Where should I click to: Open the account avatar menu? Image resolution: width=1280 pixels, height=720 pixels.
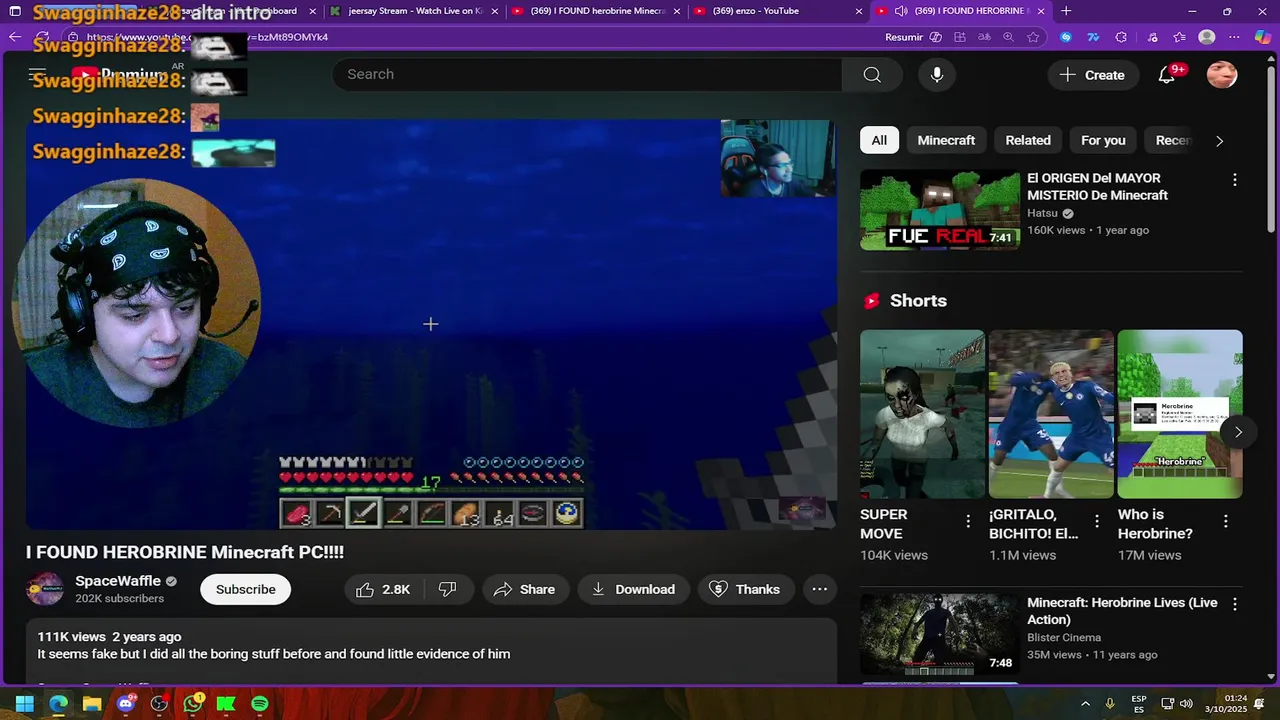click(1222, 75)
